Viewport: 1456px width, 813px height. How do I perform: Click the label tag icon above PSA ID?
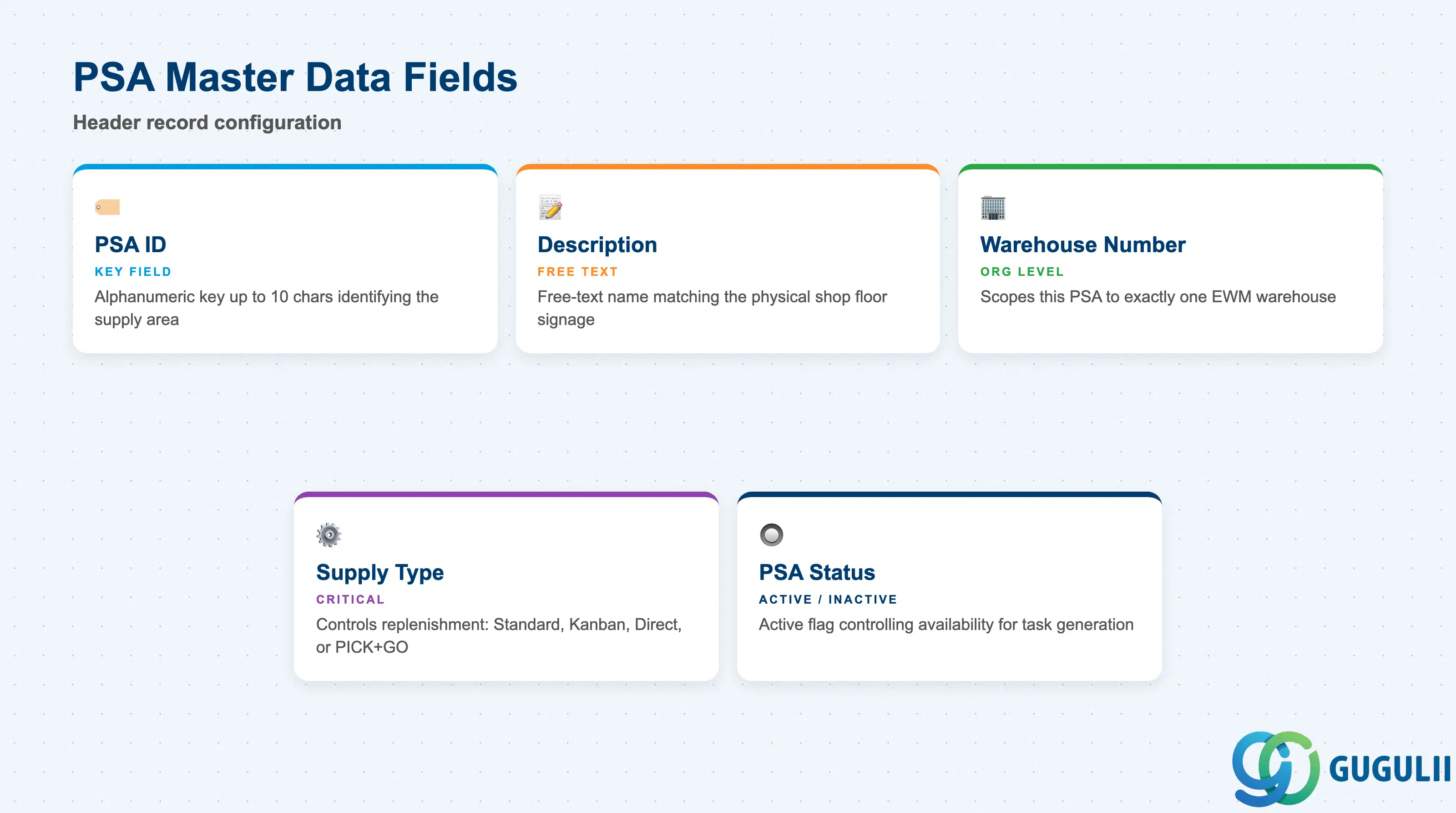click(x=107, y=207)
